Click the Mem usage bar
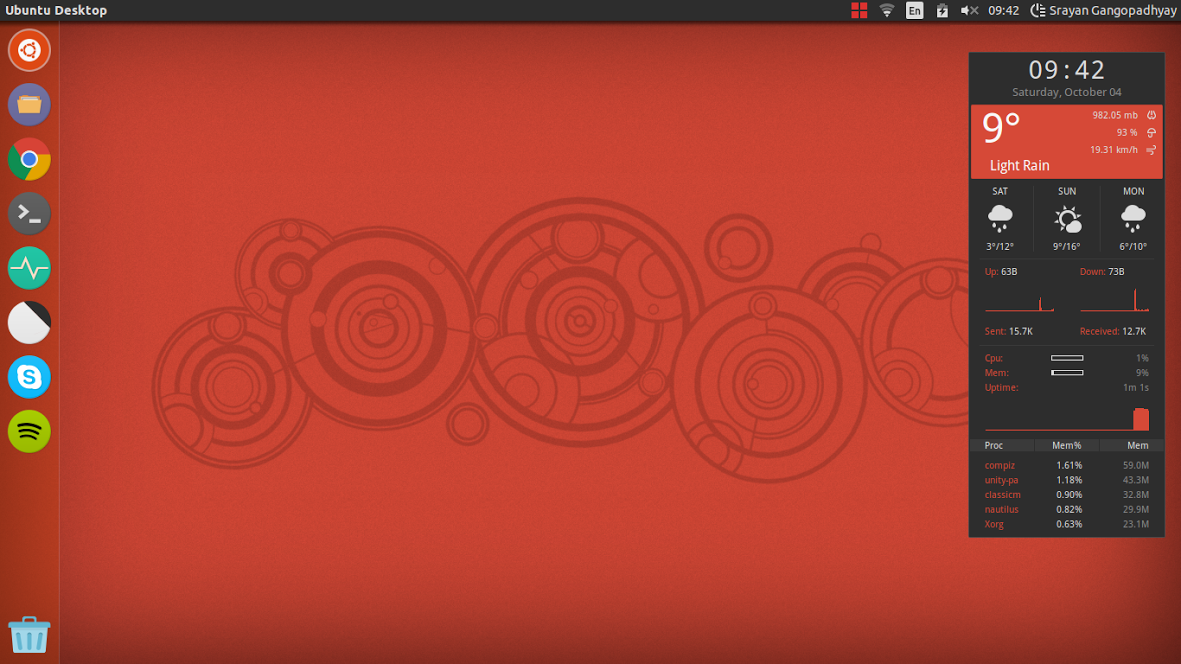The height and width of the screenshot is (664, 1181). pos(1067,373)
